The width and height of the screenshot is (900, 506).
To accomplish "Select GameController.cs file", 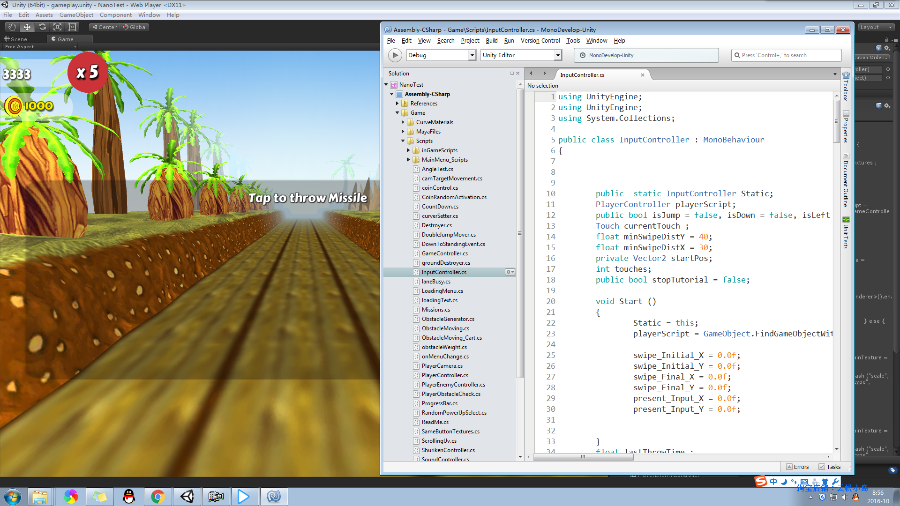I will pos(444,253).
